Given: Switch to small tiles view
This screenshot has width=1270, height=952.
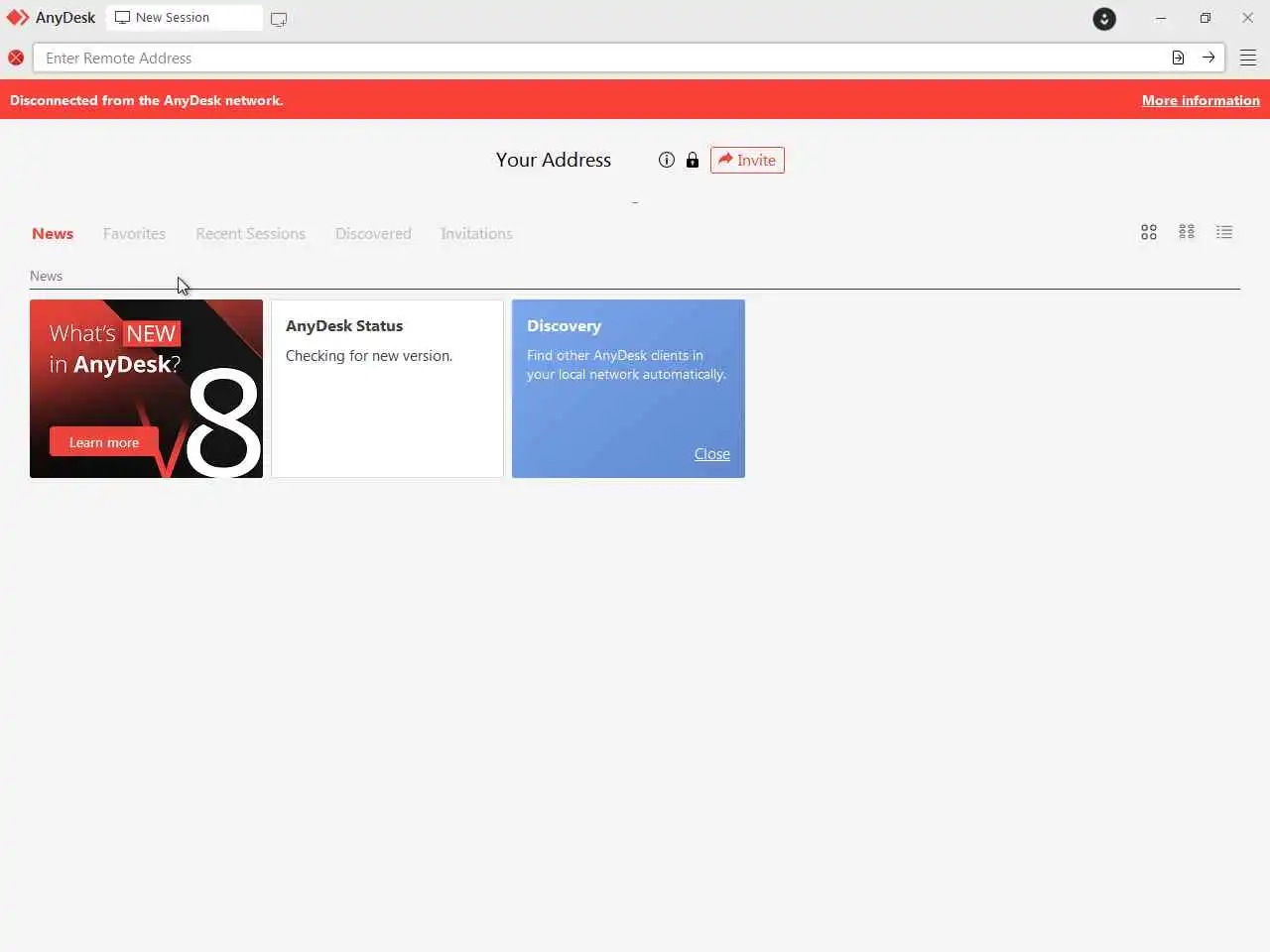Looking at the screenshot, I should pyautogui.click(x=1187, y=232).
